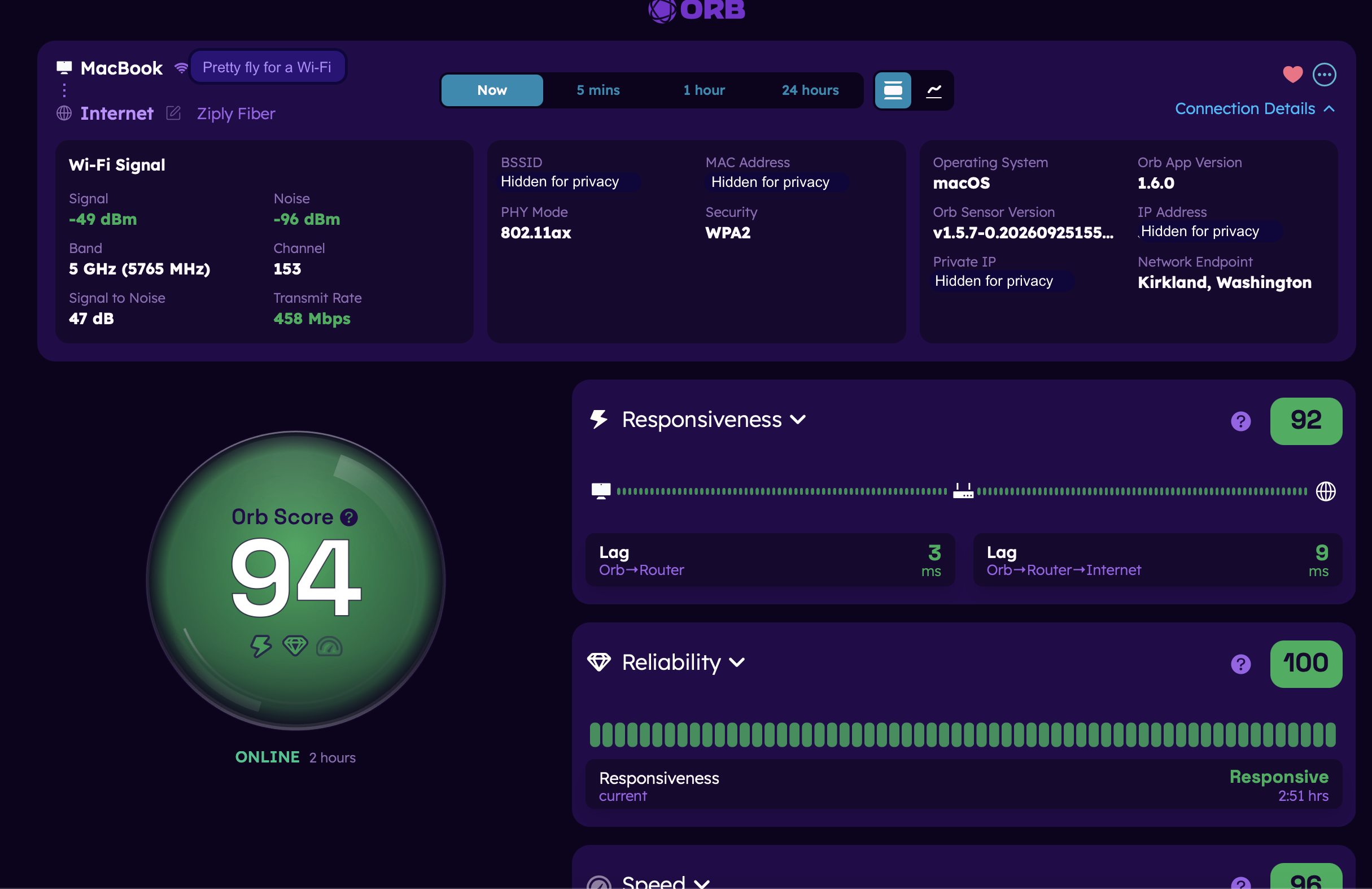The image size is (1372, 889).
Task: Click the ORB logo at top
Action: pyautogui.click(x=696, y=10)
